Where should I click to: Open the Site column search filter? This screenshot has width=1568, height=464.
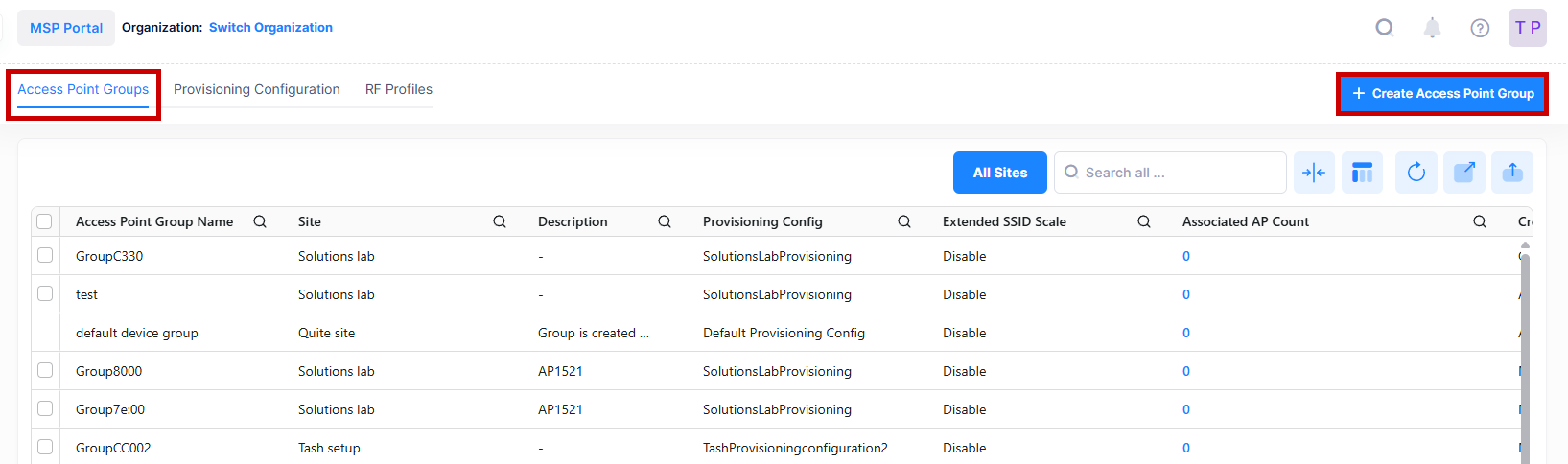[500, 221]
